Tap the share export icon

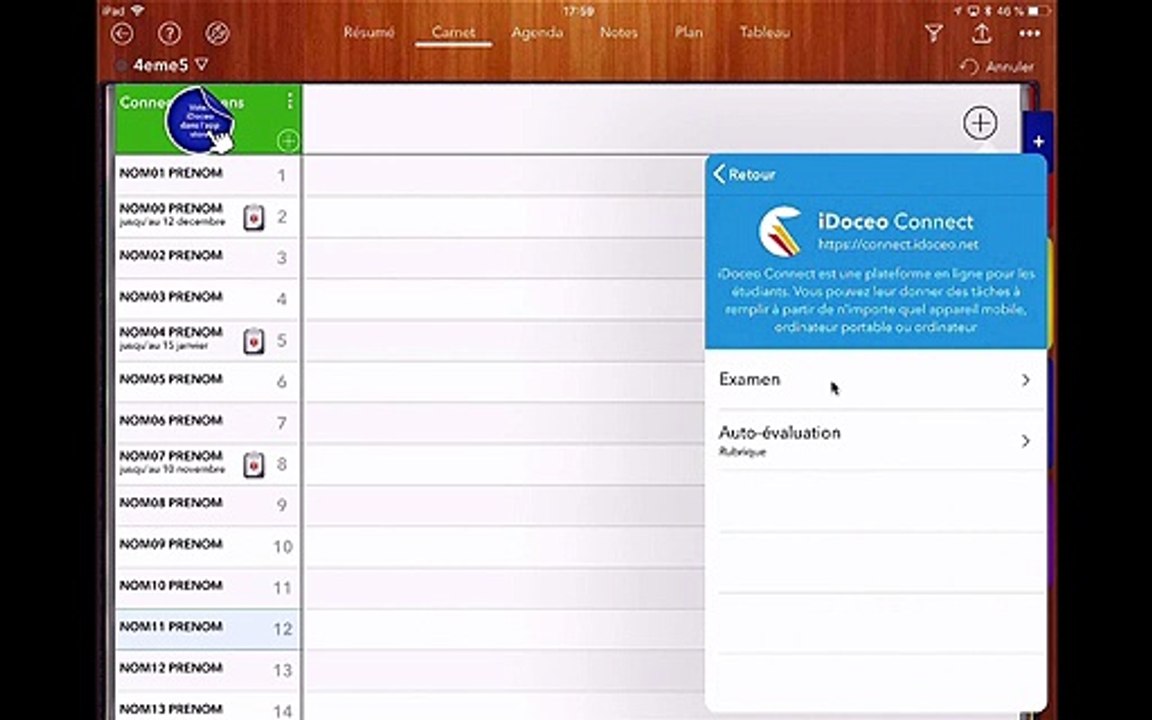982,33
